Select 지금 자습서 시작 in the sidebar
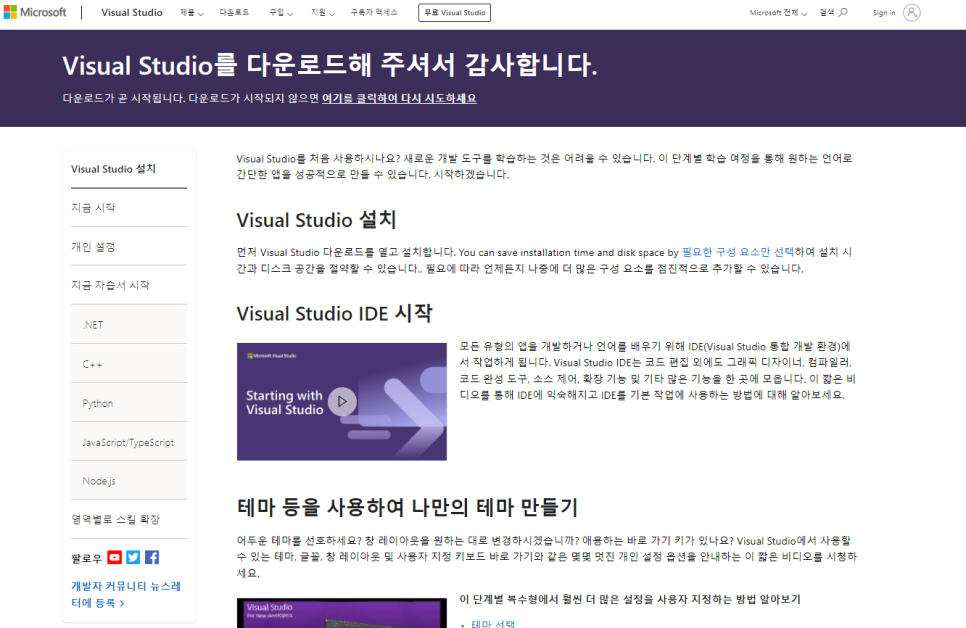 click(129, 285)
